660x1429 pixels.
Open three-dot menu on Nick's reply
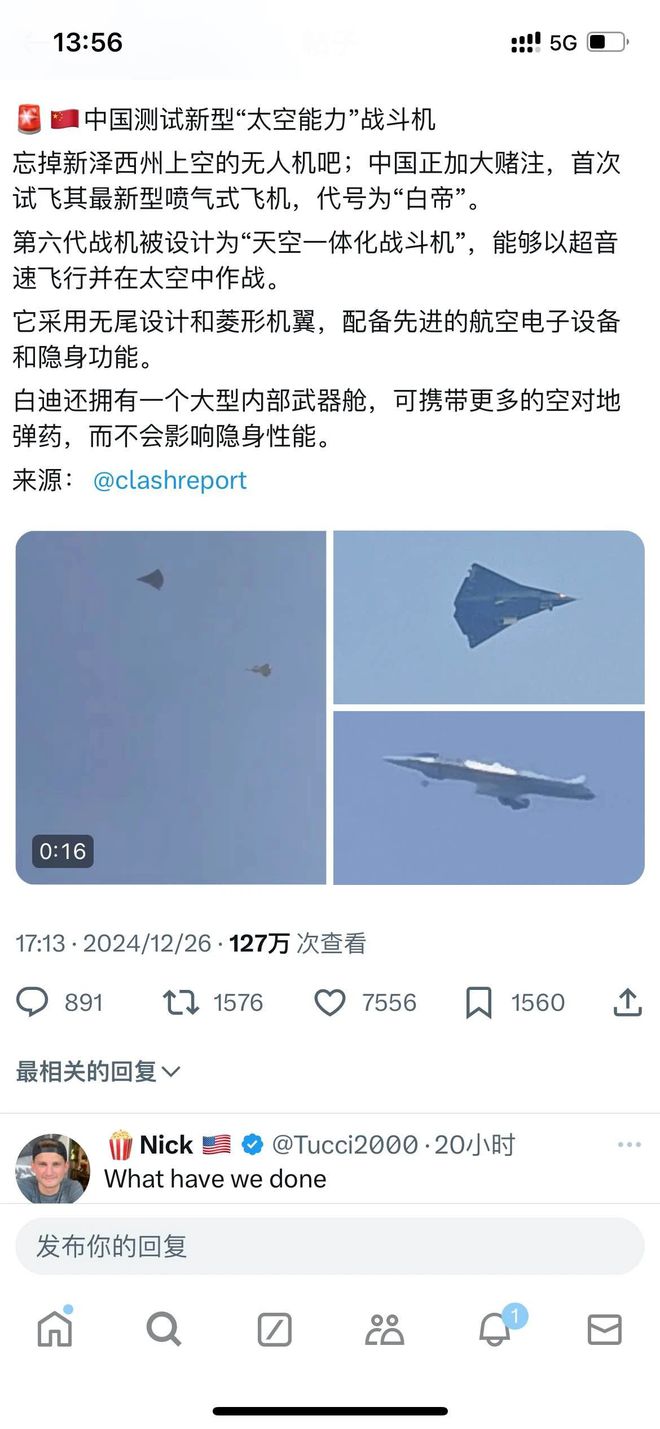(x=629, y=1145)
